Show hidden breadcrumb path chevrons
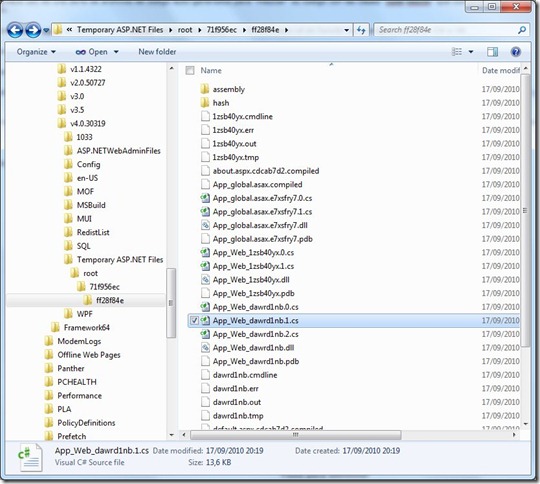Viewport: 540px width, 484px height. tap(69, 30)
